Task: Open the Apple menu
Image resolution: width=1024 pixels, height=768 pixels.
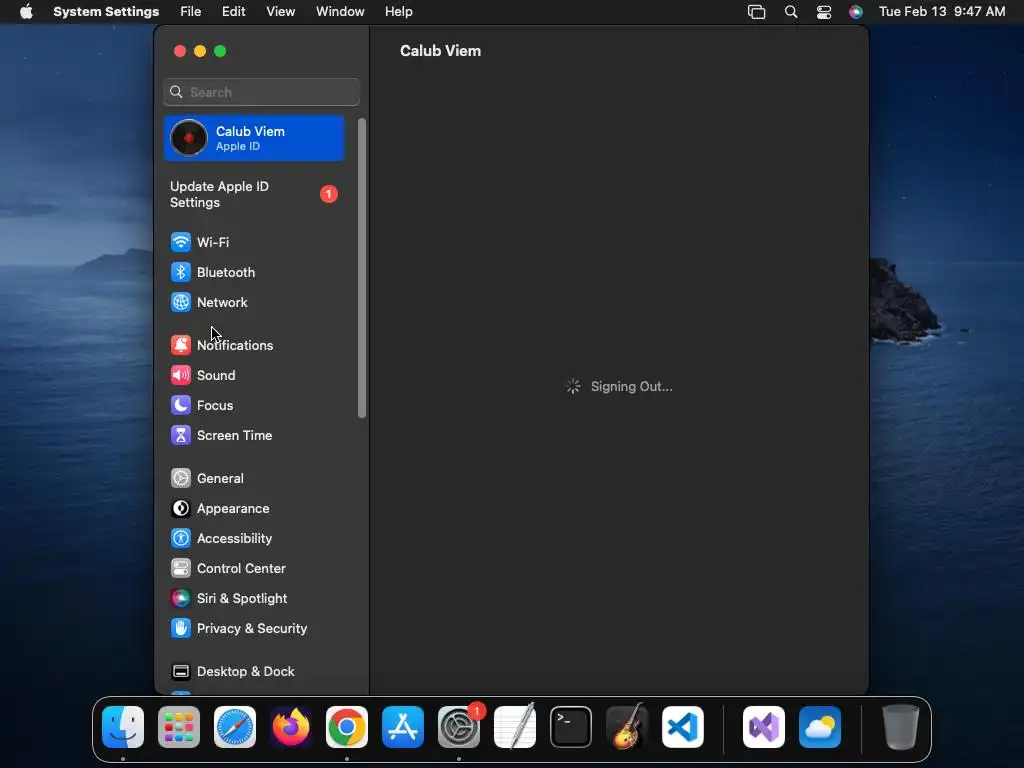Action: point(26,12)
